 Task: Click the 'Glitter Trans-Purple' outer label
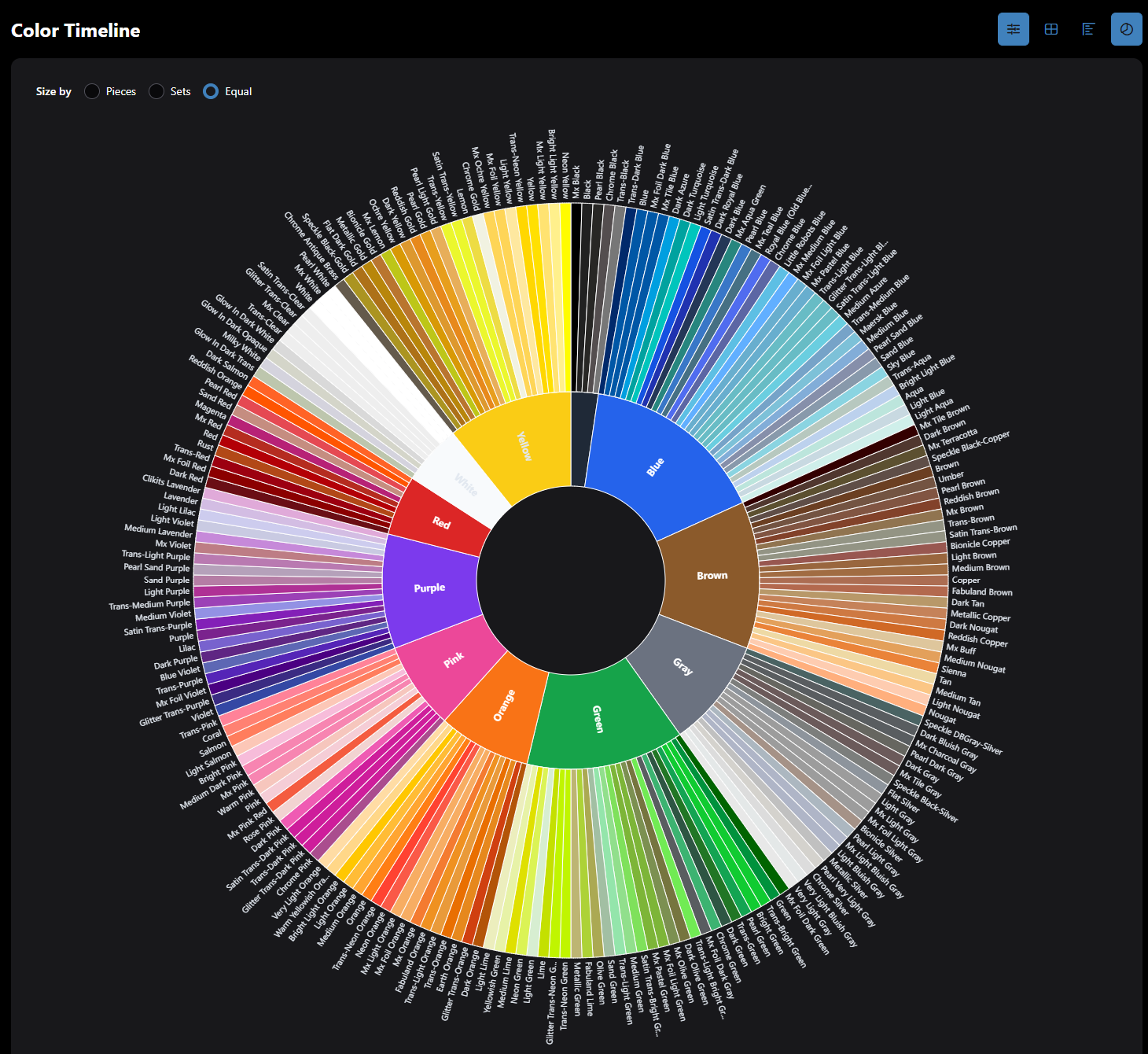pos(175,713)
